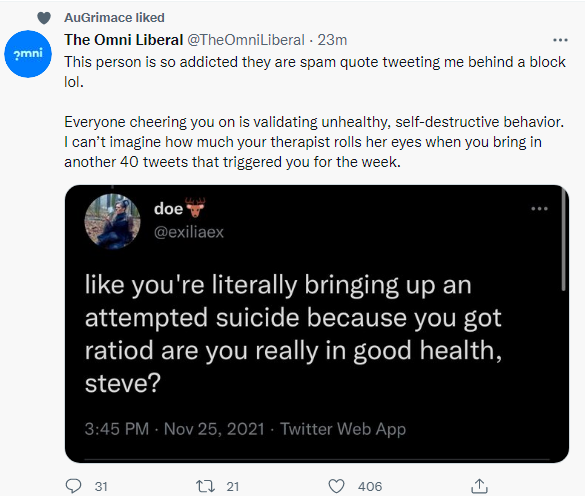Like the tweet with heart icon

(336, 486)
